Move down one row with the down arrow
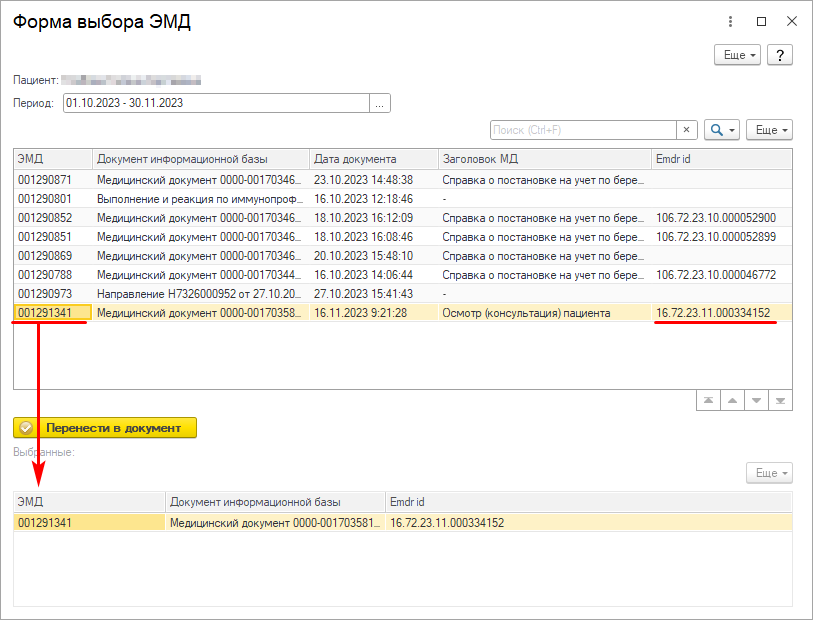This screenshot has height=620, width=813. pos(757,400)
